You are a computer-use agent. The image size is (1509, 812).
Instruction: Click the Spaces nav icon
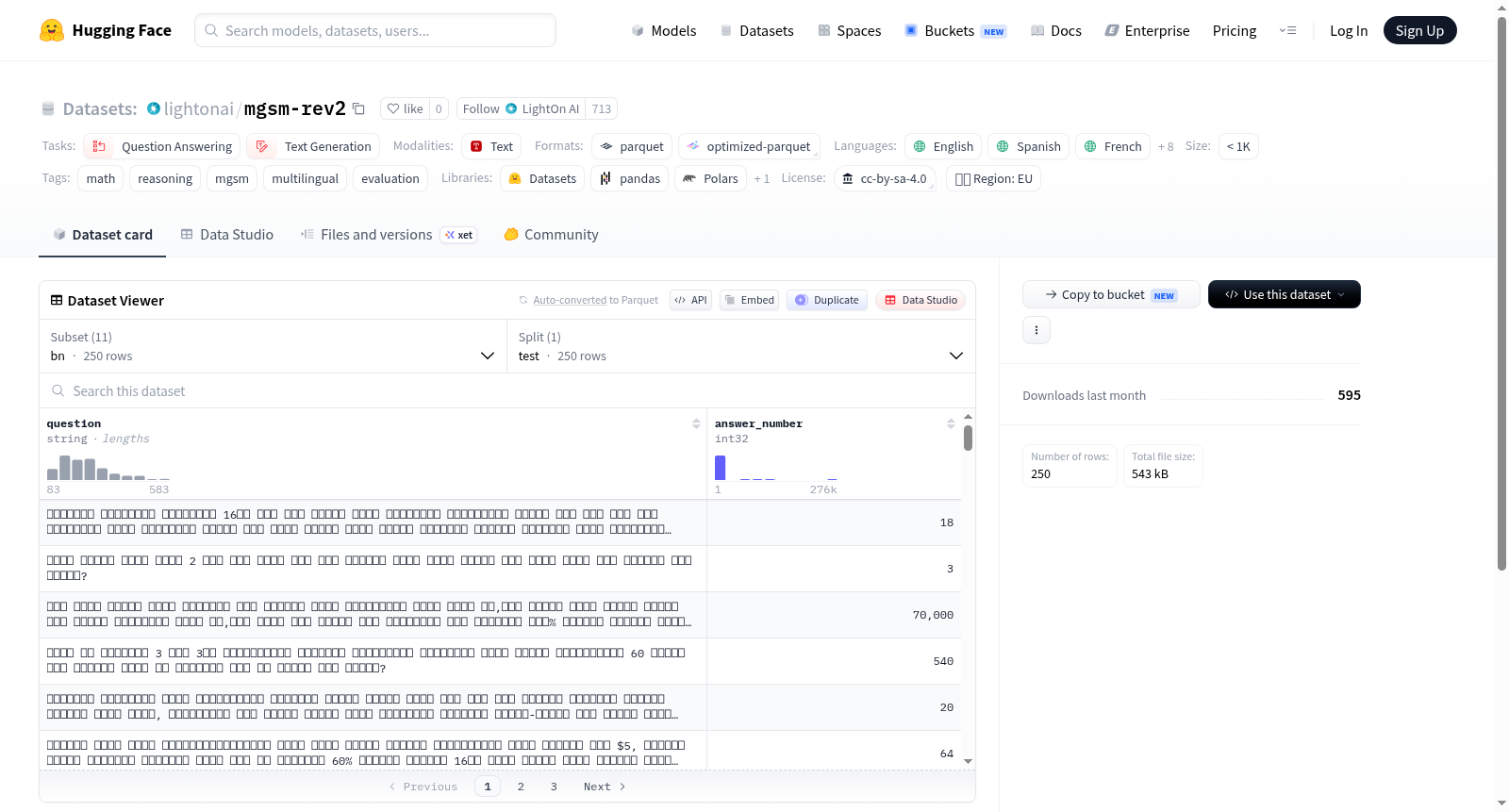(824, 30)
